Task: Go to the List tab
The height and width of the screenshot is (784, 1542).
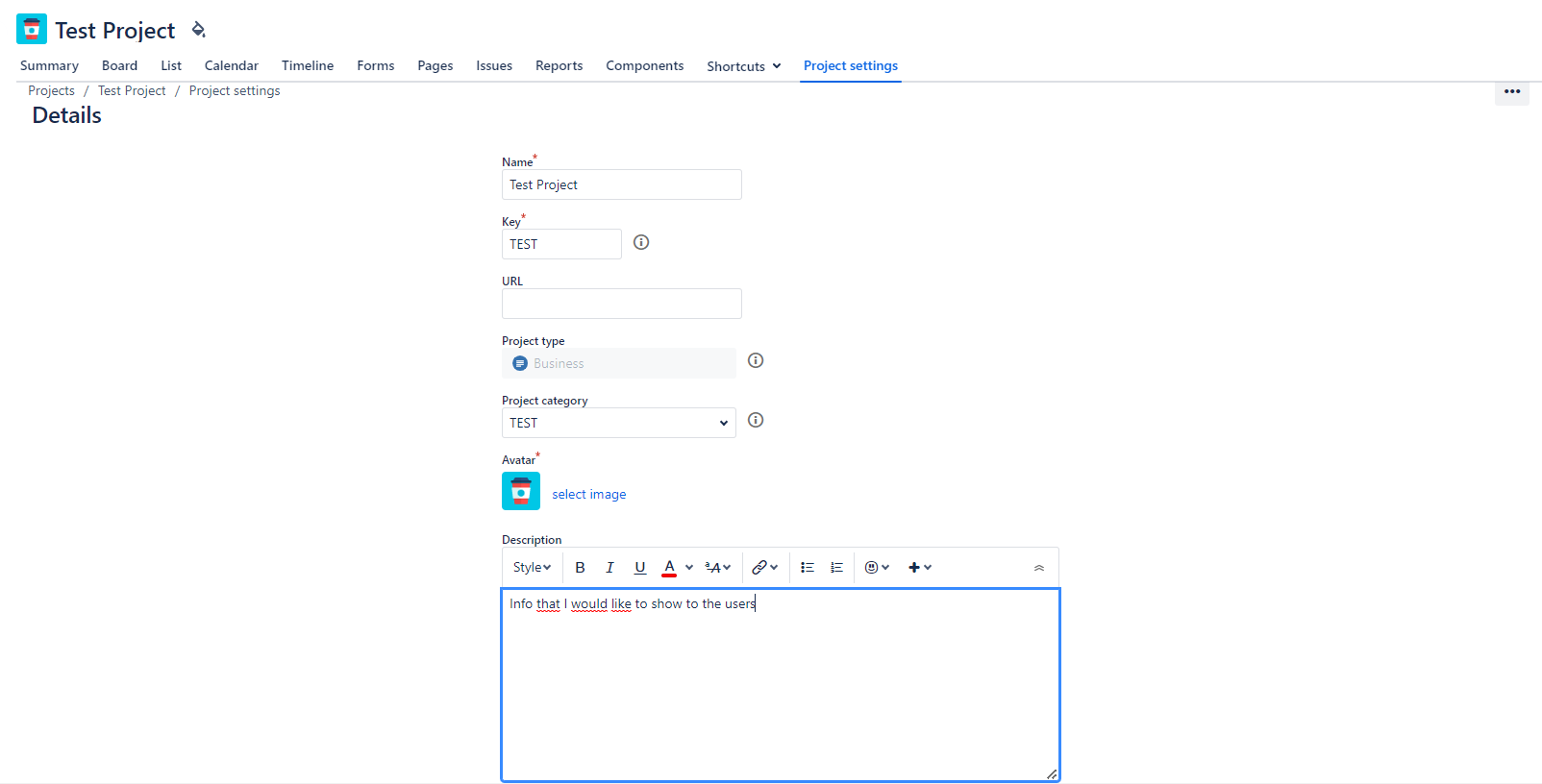Action: point(171,65)
